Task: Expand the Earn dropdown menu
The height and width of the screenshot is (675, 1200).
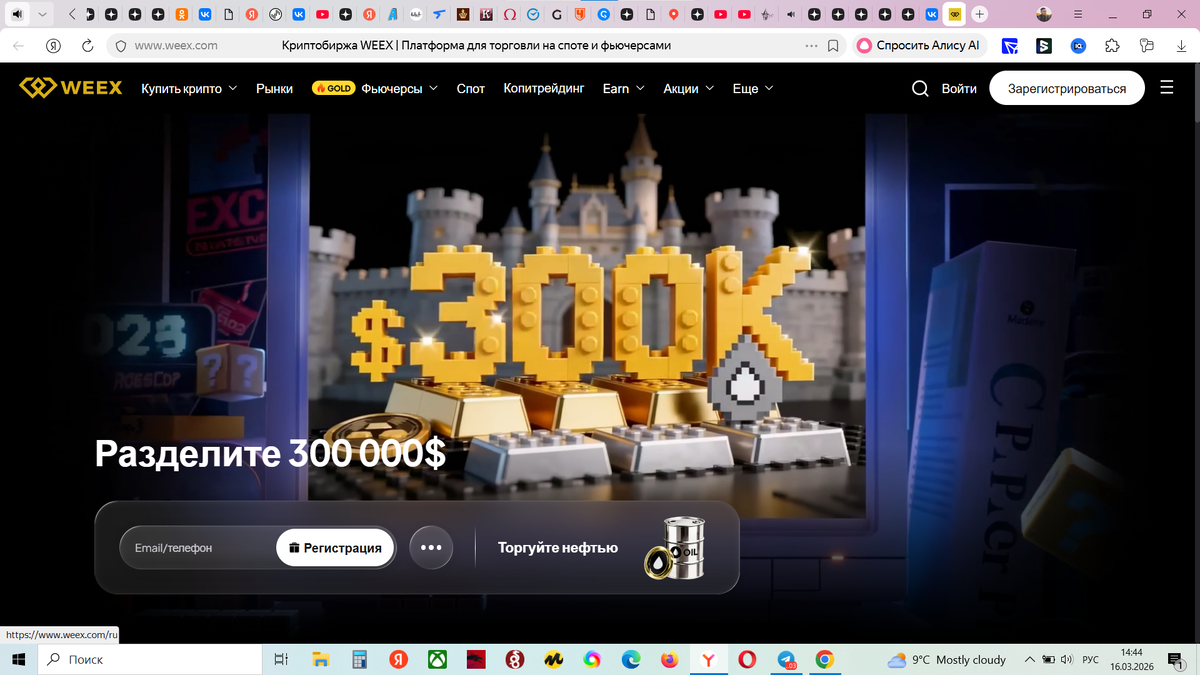Action: [624, 88]
